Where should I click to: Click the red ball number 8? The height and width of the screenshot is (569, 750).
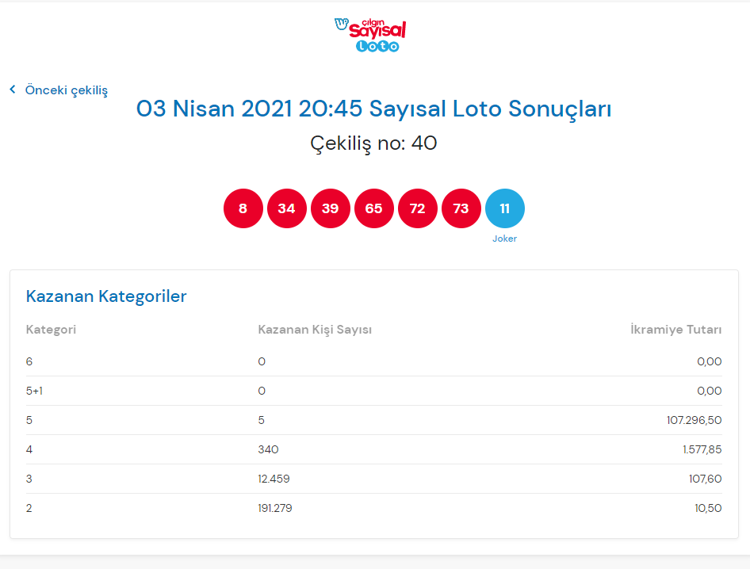click(243, 208)
